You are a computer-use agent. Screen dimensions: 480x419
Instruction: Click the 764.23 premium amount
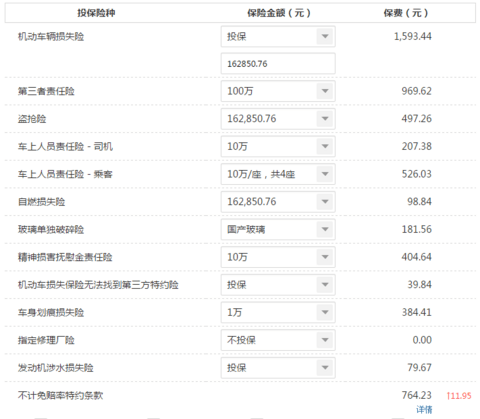tap(417, 395)
